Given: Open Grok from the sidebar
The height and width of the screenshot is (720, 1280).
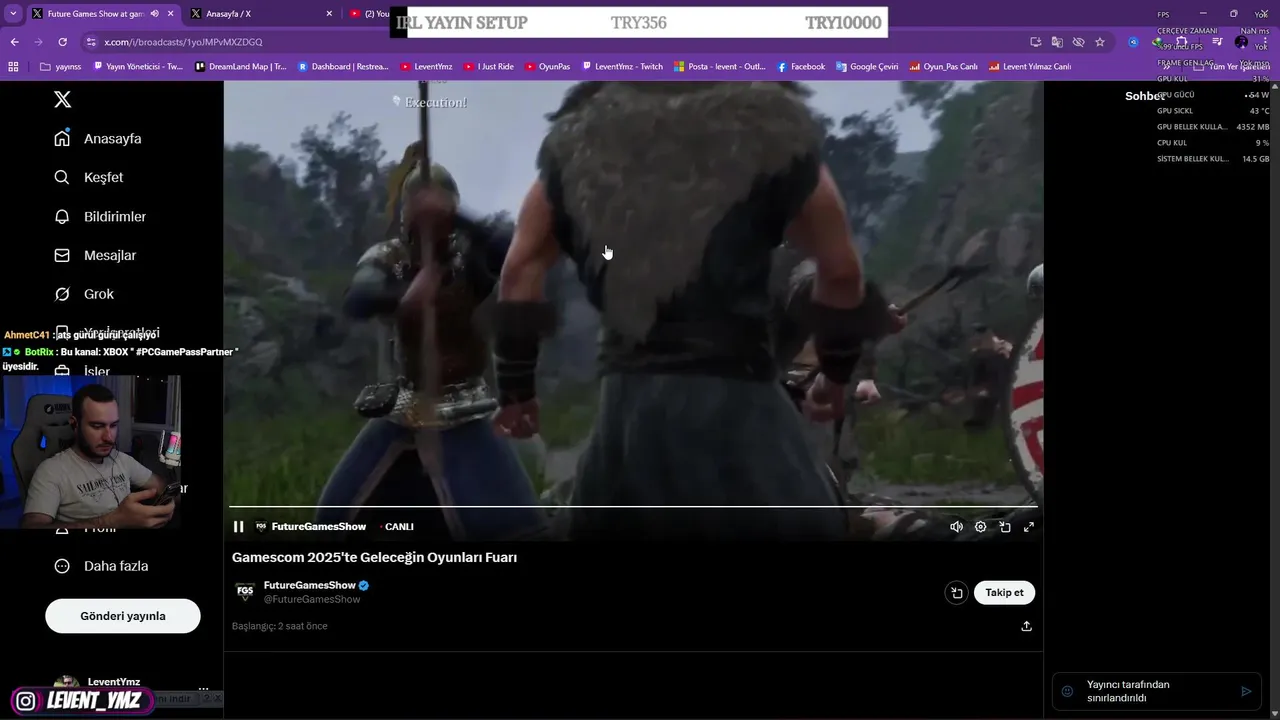Looking at the screenshot, I should click(x=84, y=294).
